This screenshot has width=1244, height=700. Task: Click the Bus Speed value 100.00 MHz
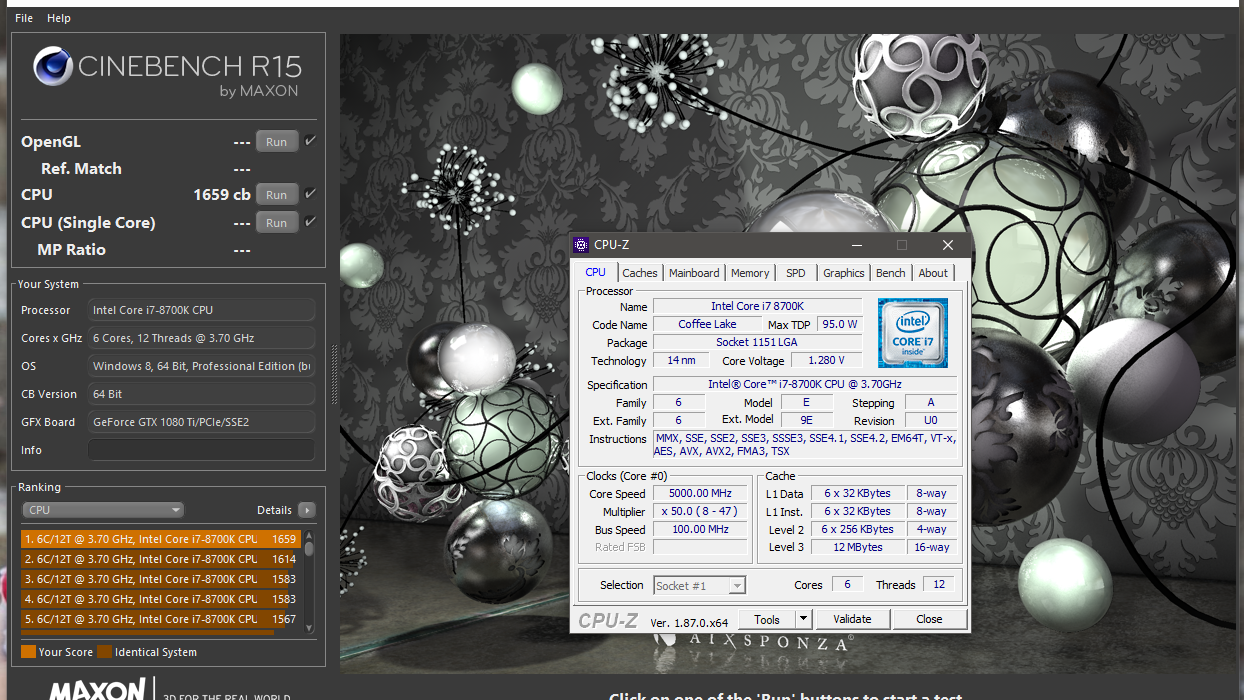(700, 529)
